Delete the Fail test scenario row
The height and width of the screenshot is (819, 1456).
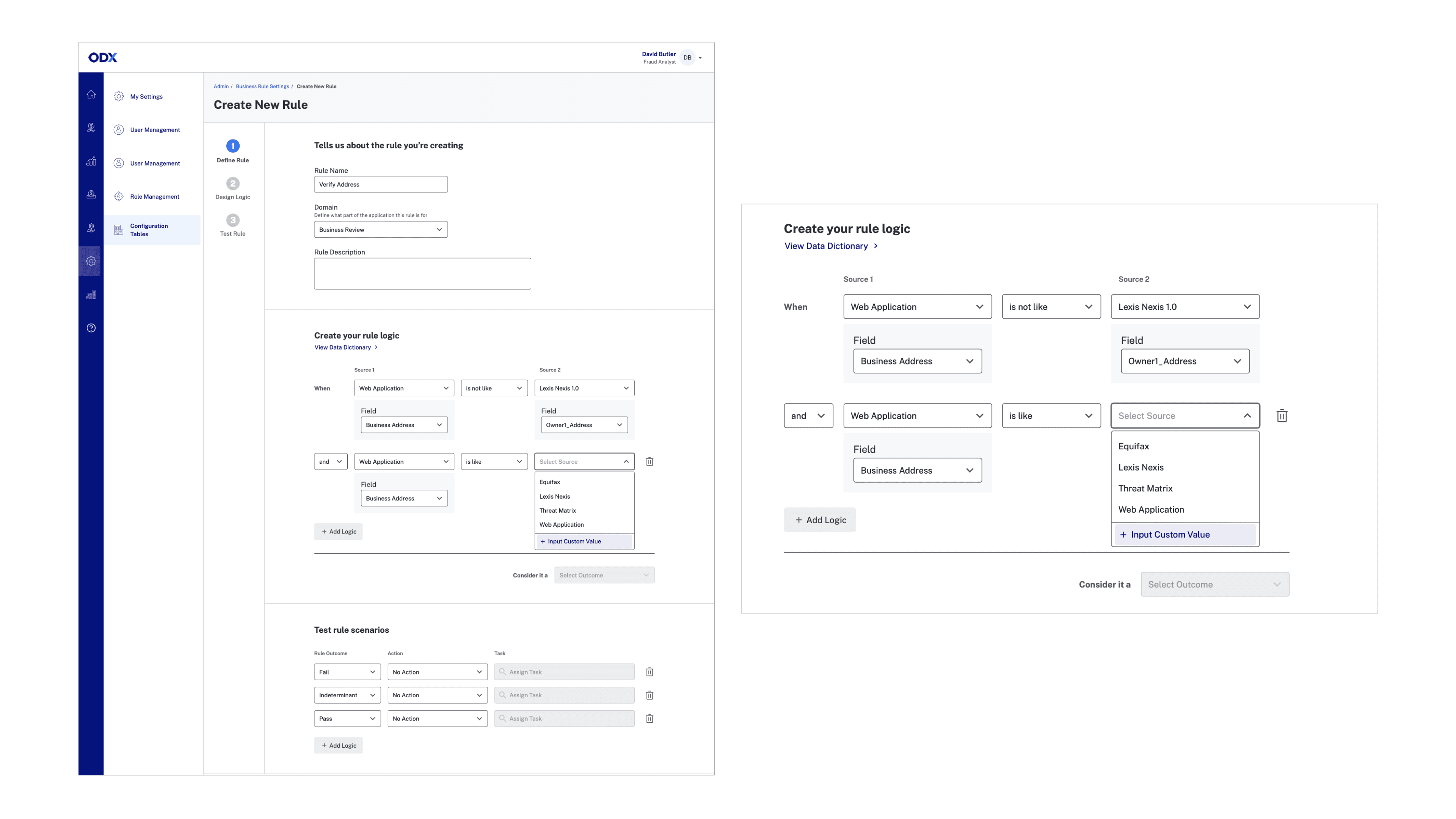(x=650, y=672)
